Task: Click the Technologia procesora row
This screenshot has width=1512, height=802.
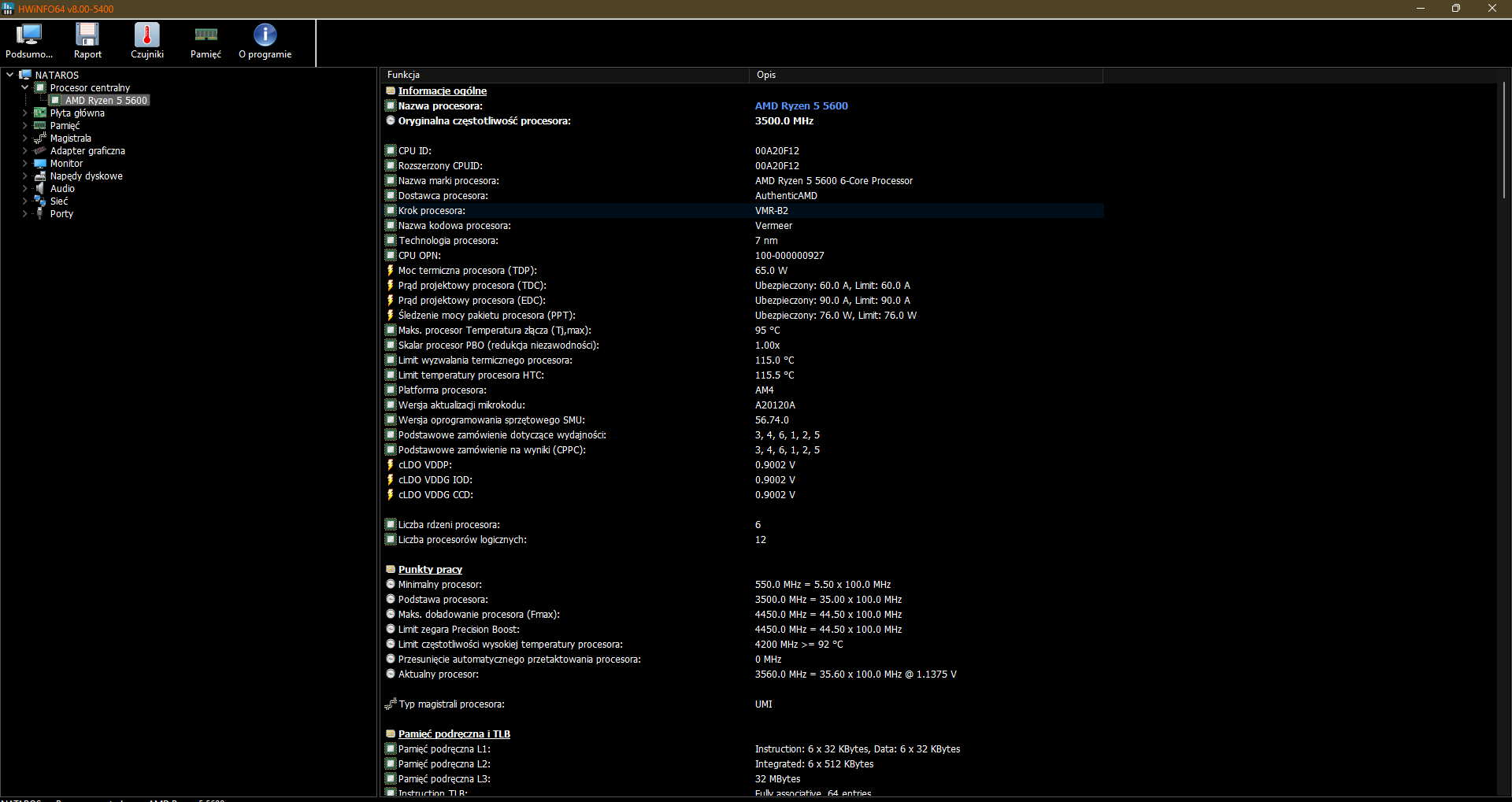Action: (743, 240)
